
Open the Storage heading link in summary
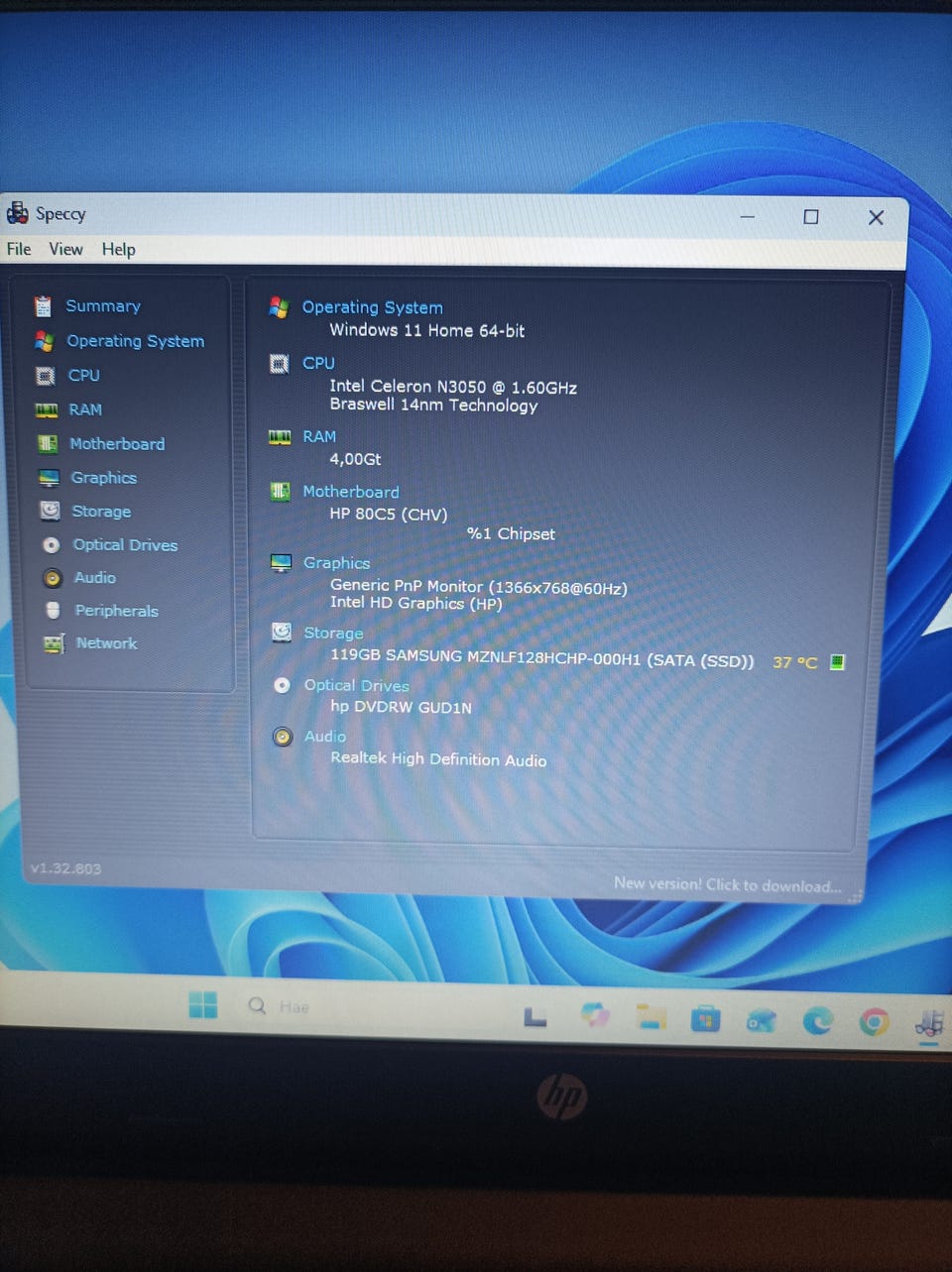point(333,633)
